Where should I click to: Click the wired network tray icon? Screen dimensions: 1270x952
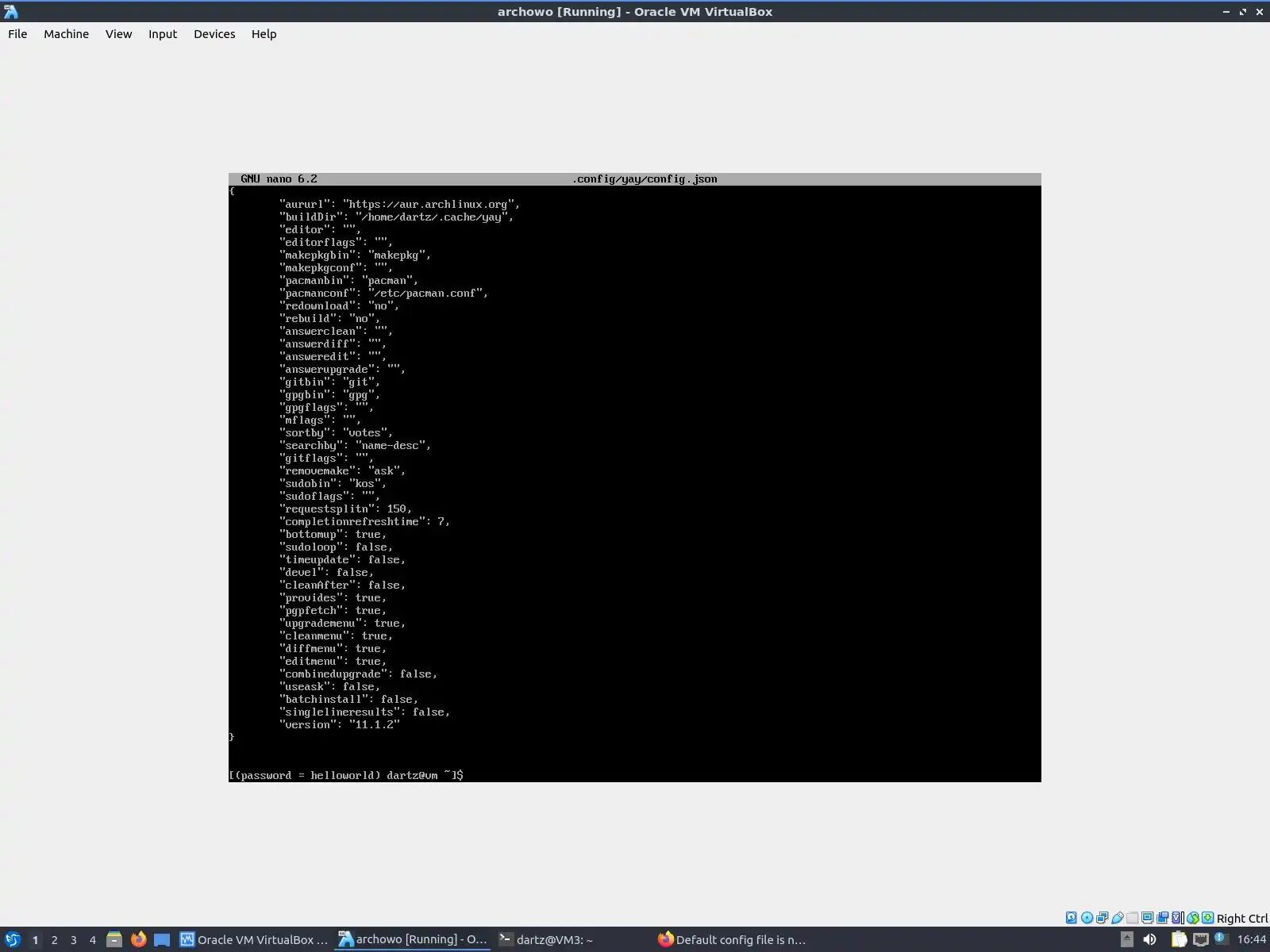coord(1200,940)
